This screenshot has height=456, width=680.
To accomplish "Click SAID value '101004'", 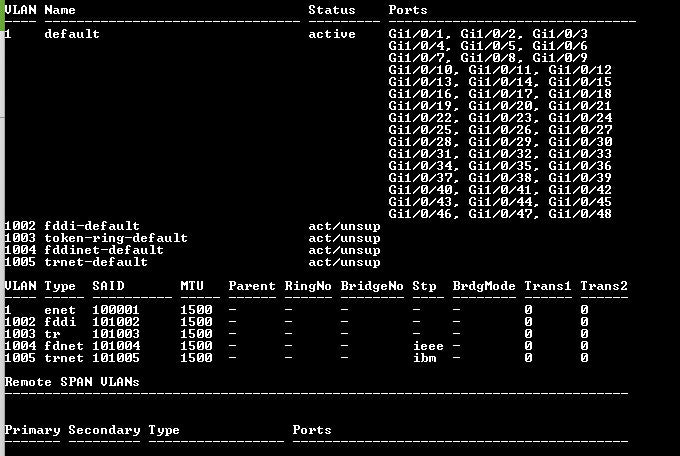I will pos(116,346).
